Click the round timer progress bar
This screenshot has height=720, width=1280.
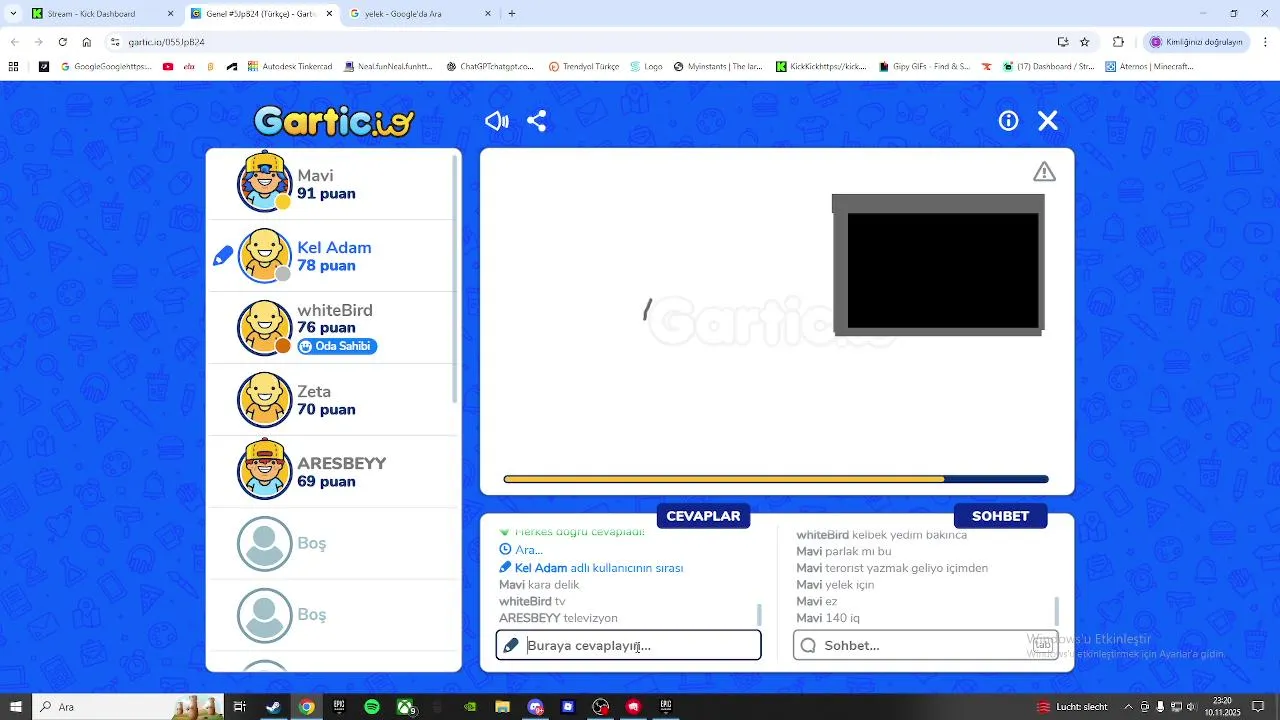776,479
